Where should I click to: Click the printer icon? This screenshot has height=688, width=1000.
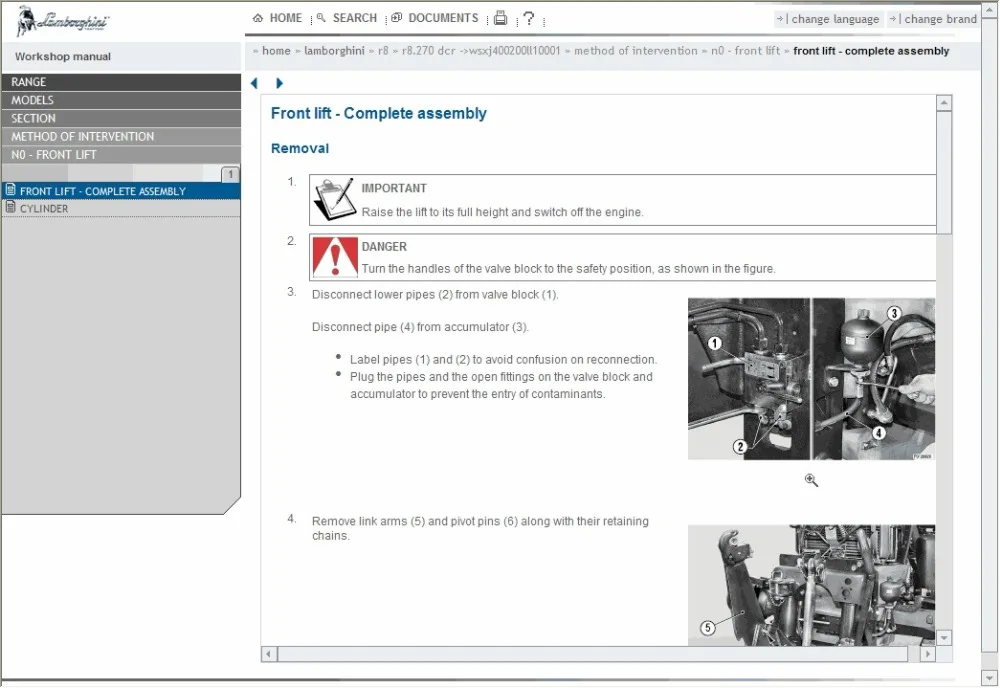pos(501,18)
